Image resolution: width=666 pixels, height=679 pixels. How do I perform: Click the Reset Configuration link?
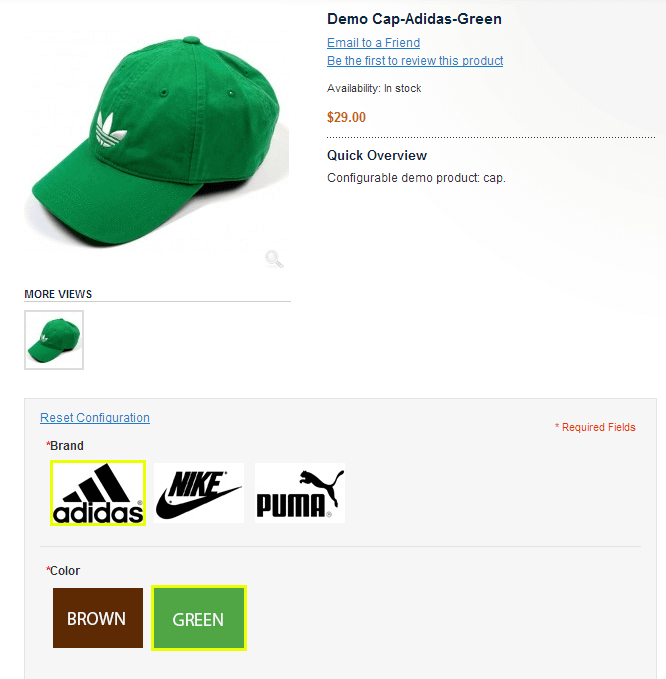[x=95, y=418]
